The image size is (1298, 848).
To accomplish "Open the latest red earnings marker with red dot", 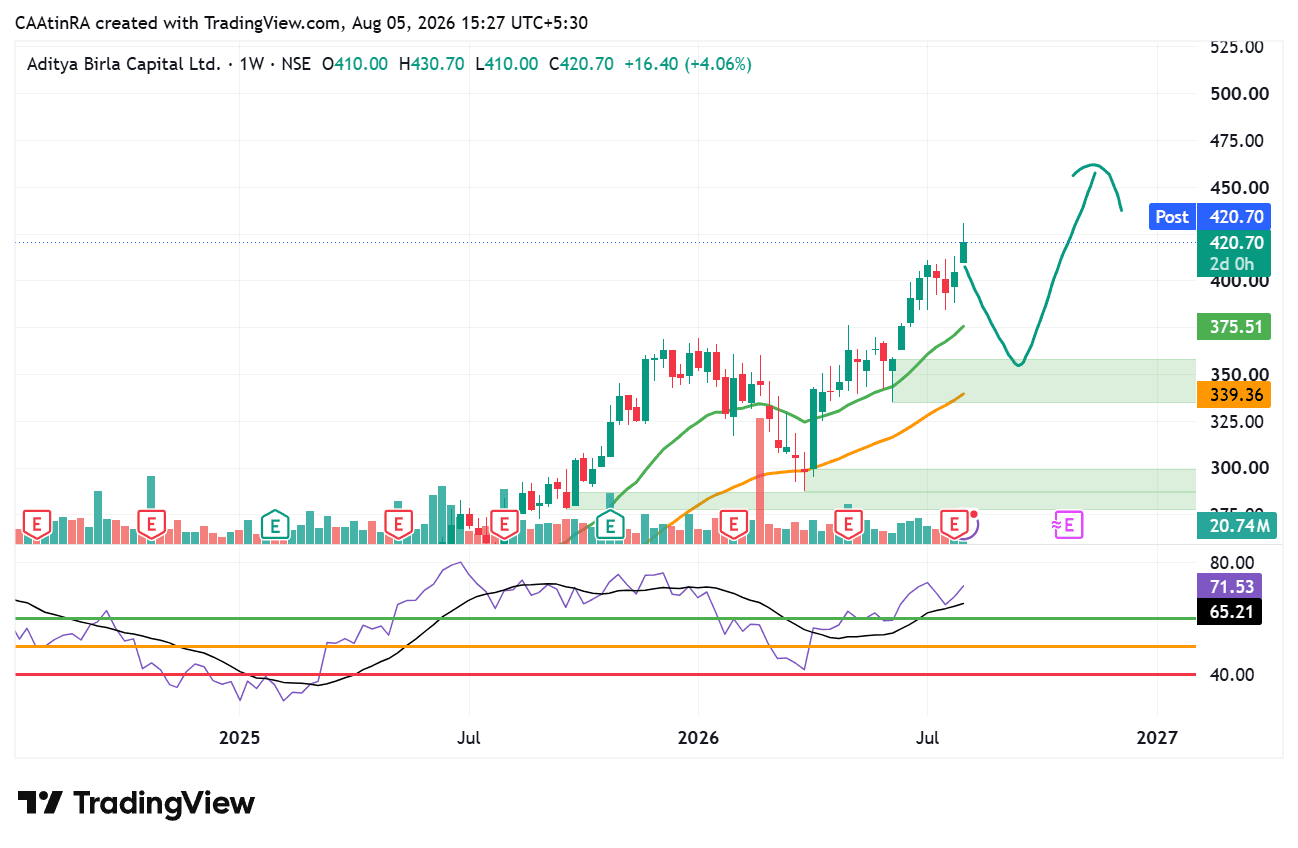I will tap(956, 523).
